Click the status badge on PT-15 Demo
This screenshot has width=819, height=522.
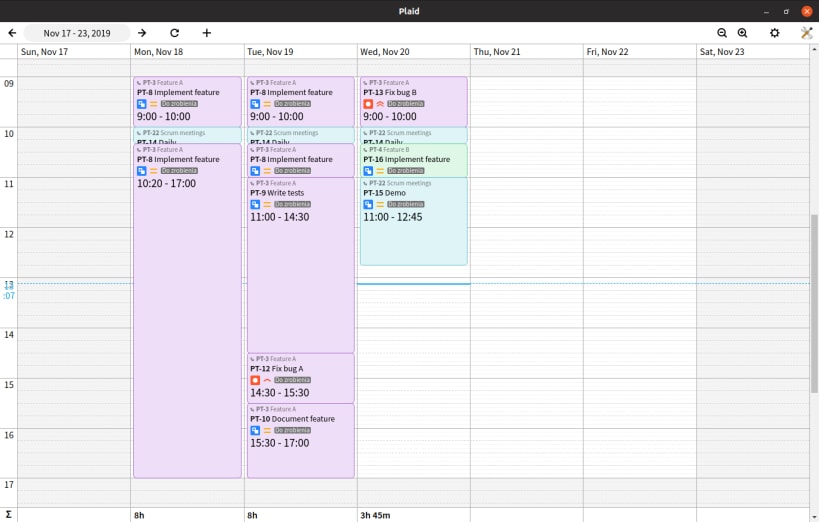tap(406, 204)
